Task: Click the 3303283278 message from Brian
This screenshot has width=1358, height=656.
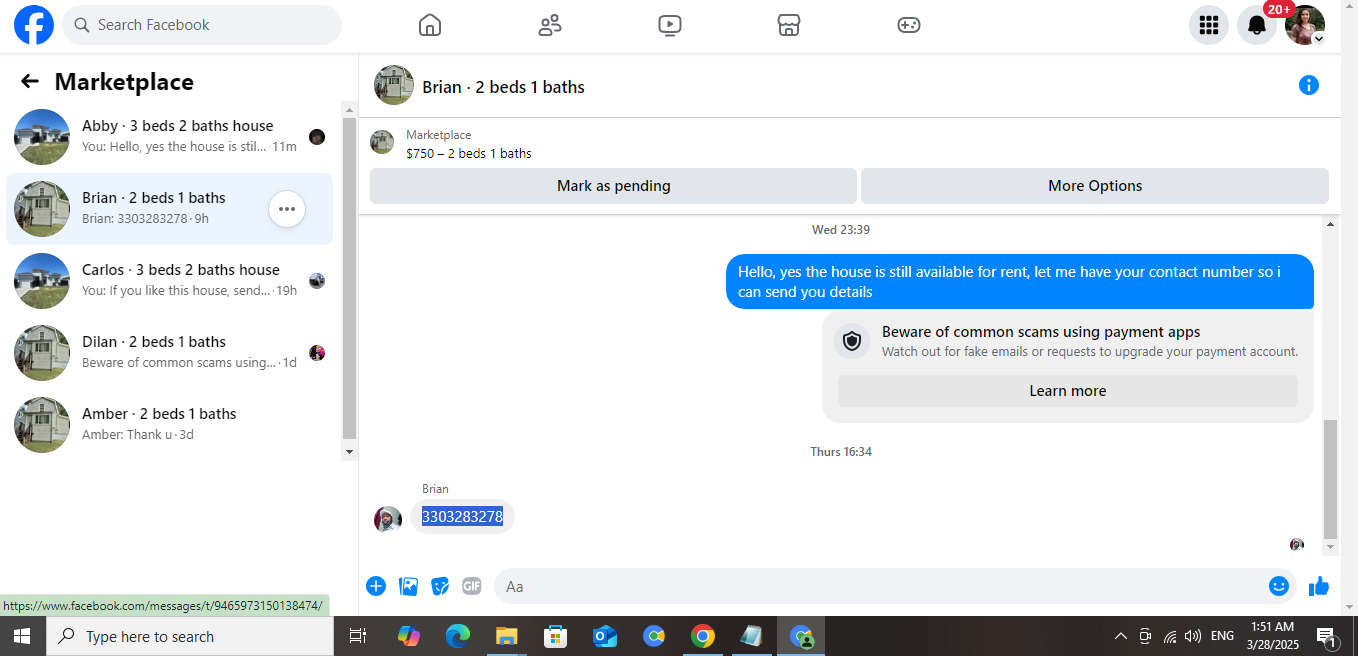Action: click(462, 517)
